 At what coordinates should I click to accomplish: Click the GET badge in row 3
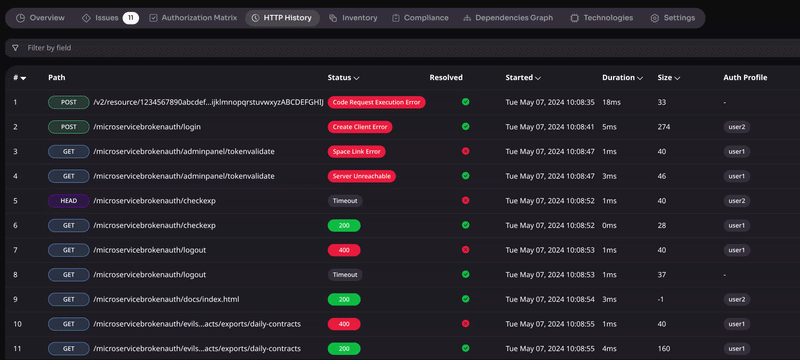[x=69, y=151]
